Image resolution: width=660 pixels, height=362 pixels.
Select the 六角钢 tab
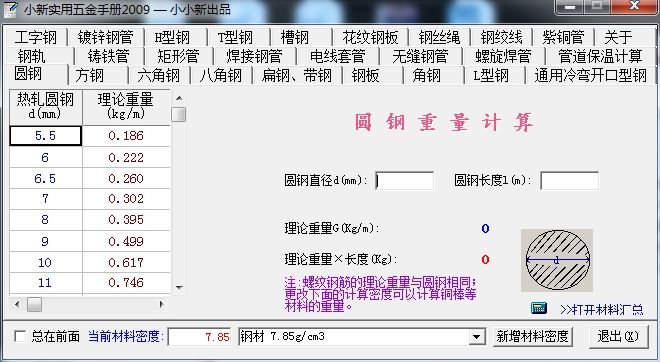(158, 75)
